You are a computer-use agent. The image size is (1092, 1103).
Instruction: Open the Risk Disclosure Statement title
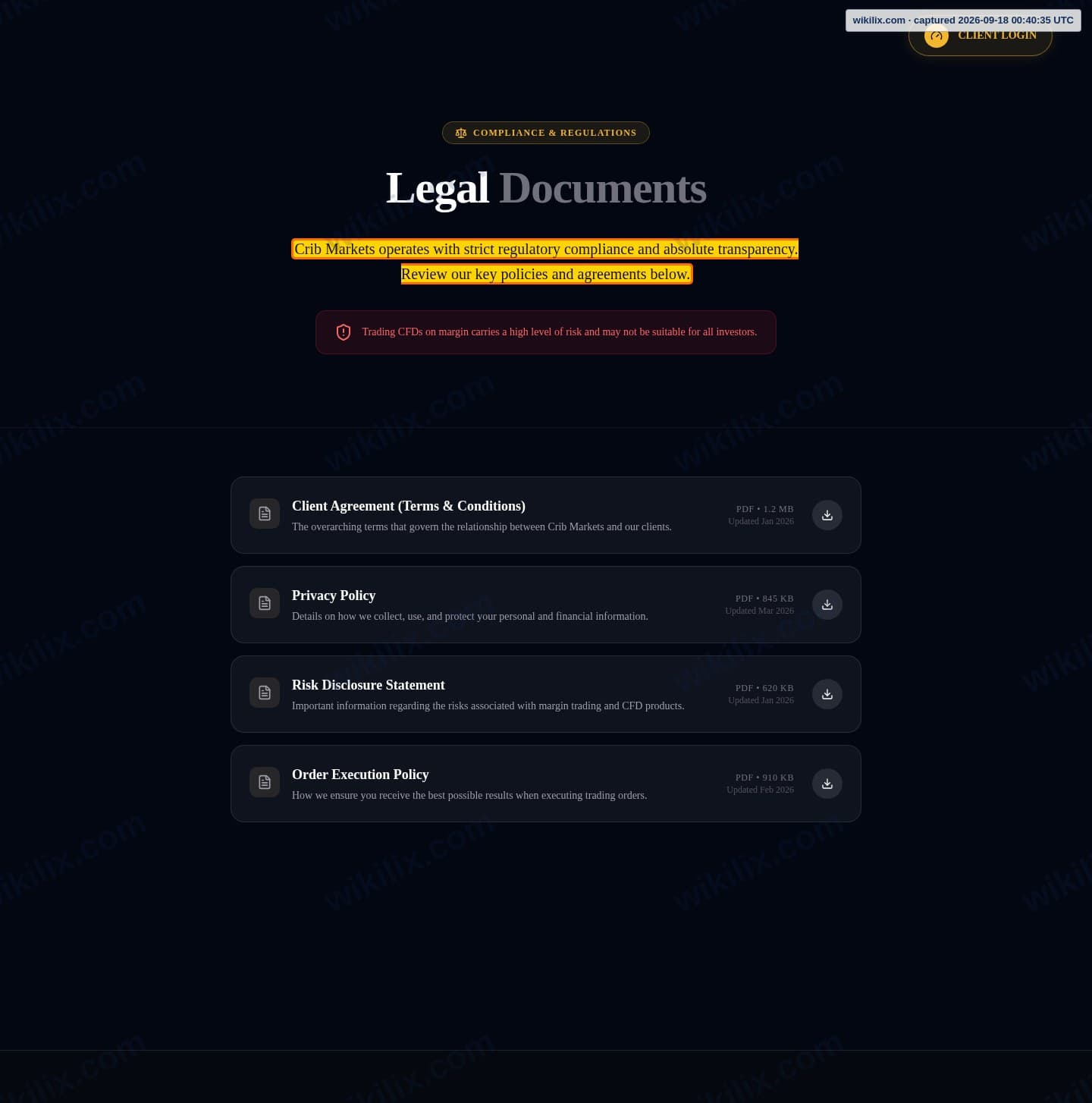[x=369, y=685]
